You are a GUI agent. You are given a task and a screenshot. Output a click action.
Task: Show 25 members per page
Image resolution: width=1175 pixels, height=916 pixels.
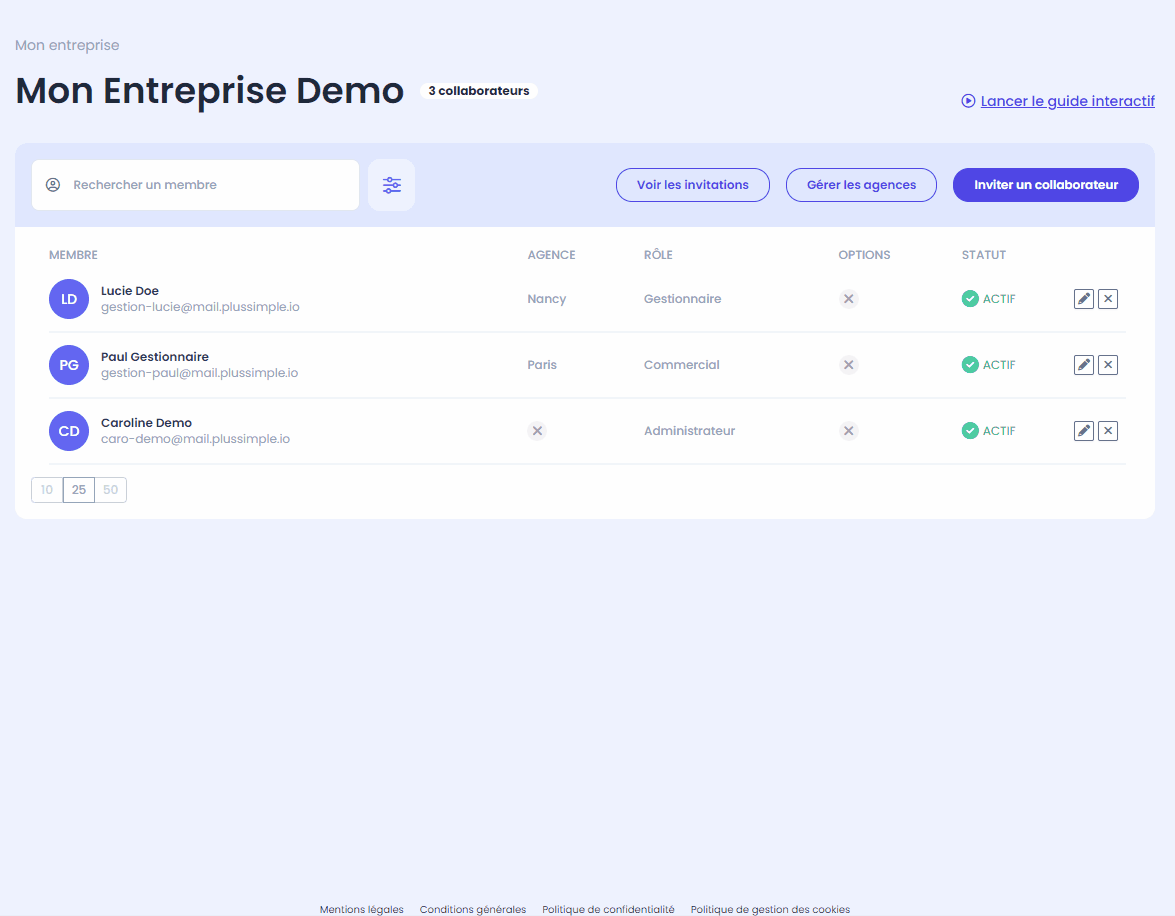[x=79, y=490]
